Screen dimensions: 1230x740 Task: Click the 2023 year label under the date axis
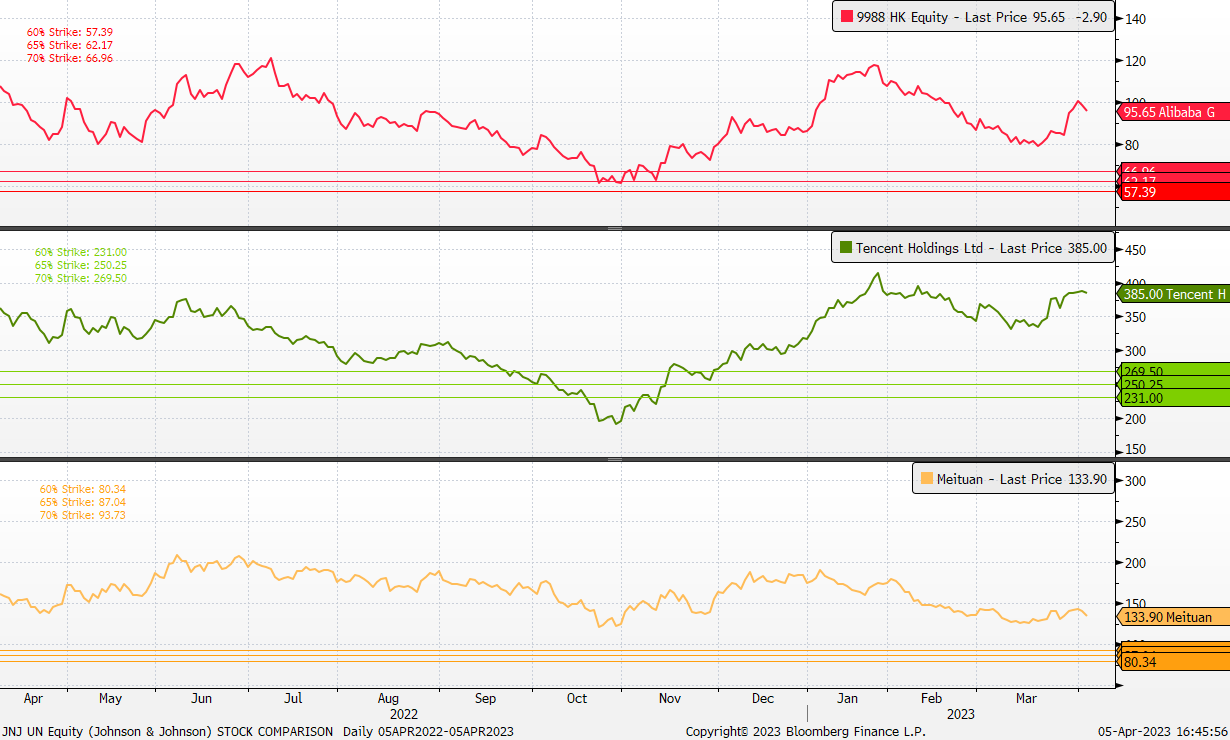pos(961,714)
